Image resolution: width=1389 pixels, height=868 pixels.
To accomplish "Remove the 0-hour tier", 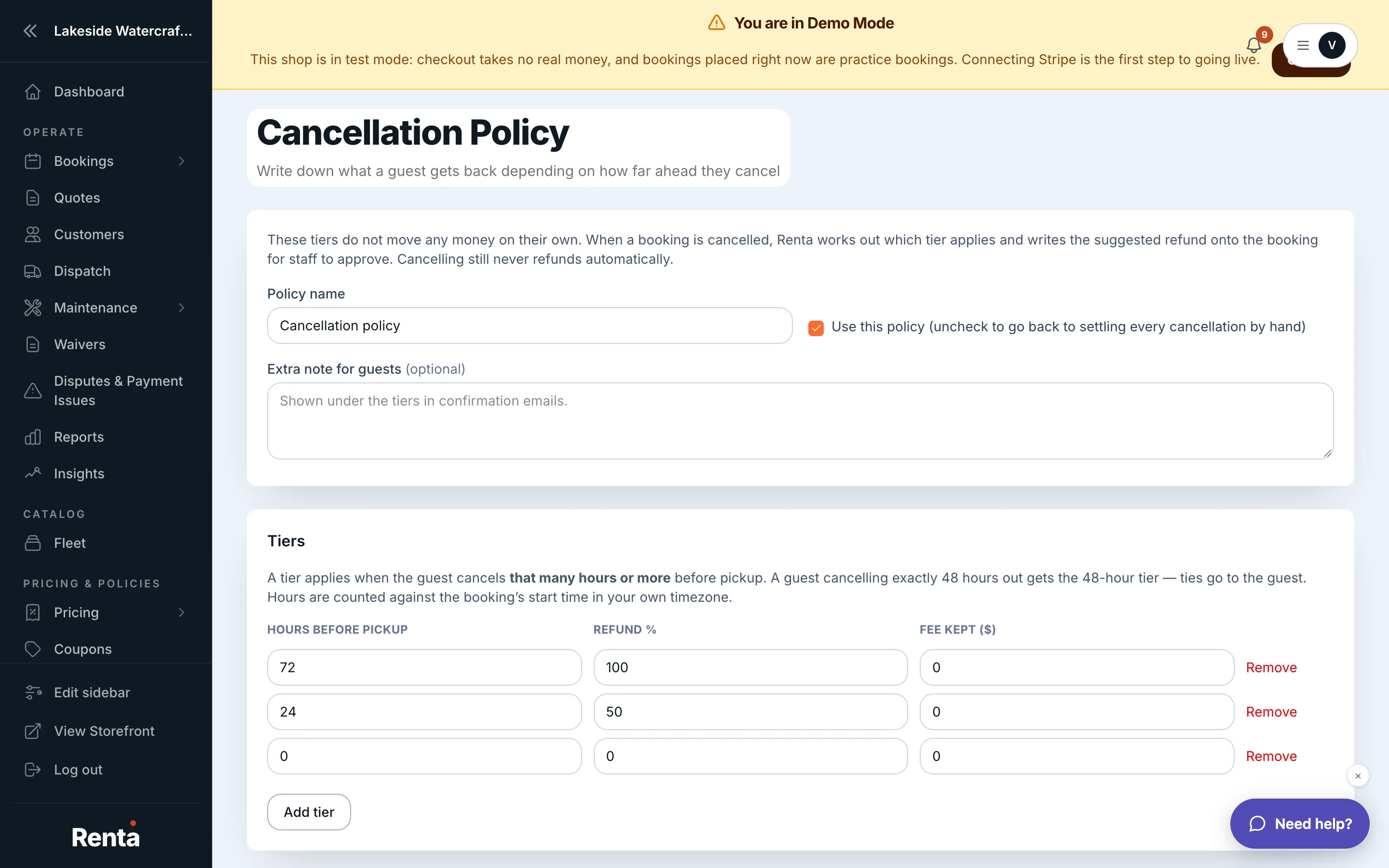I will 1271,756.
